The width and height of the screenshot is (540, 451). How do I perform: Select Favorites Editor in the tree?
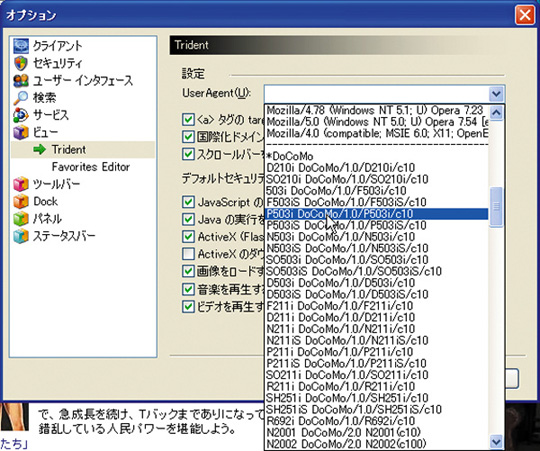[91, 167]
